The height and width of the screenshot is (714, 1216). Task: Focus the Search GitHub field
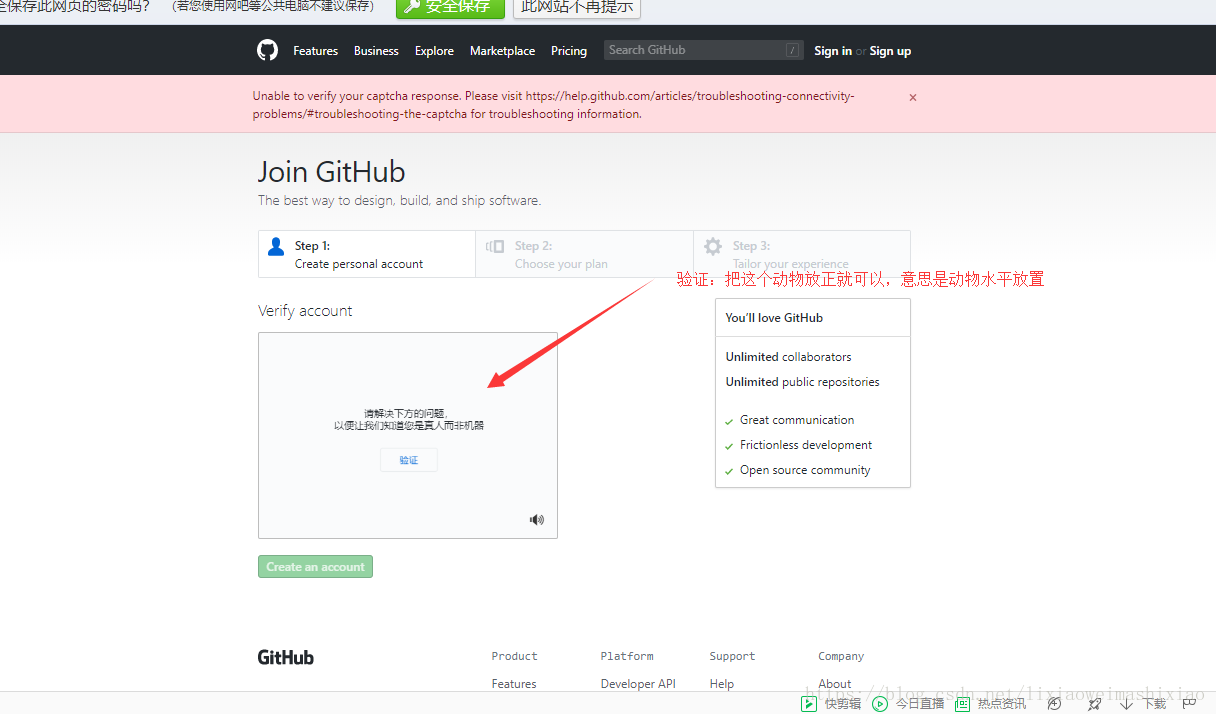[704, 50]
